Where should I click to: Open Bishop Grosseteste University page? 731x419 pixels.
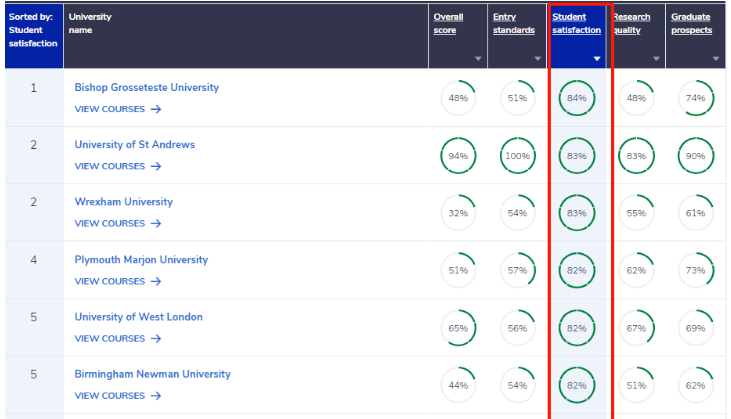146,88
